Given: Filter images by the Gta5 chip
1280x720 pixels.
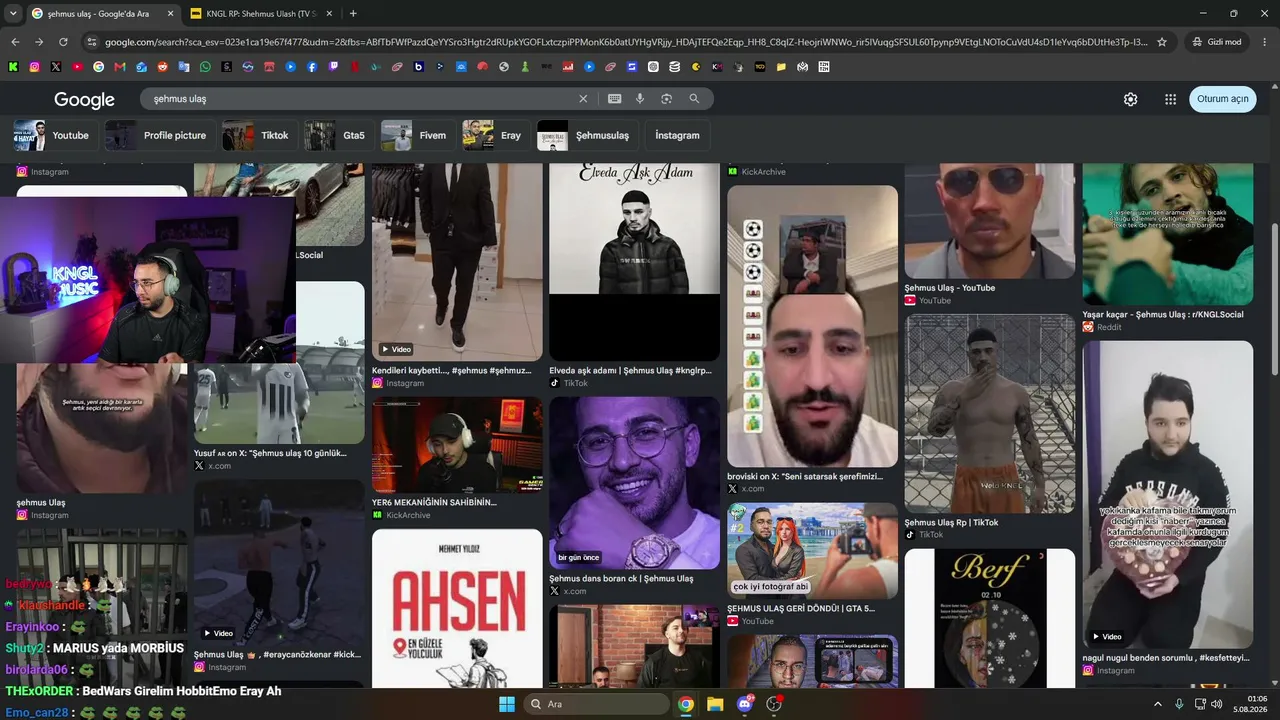Looking at the screenshot, I should coord(338,136).
